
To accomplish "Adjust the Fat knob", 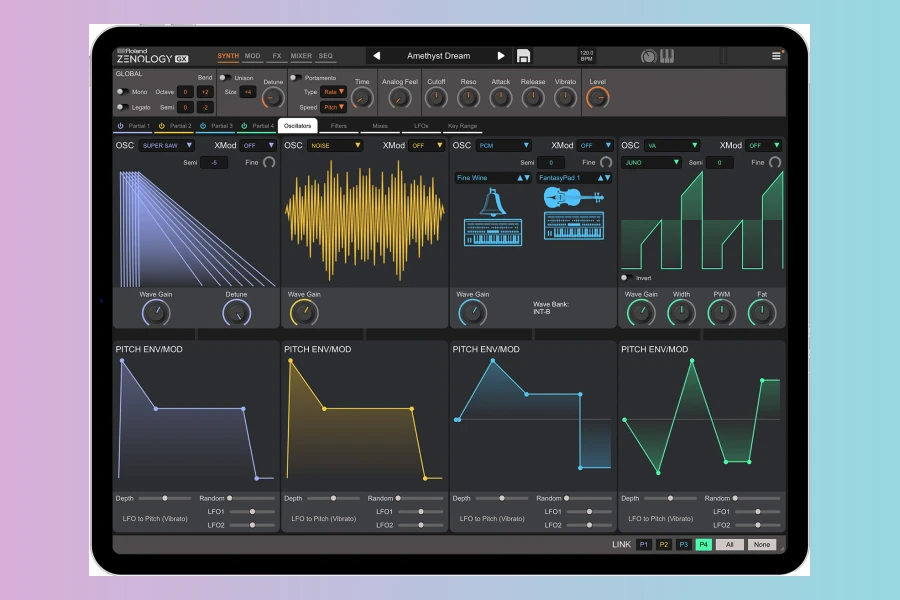I will click(x=762, y=313).
